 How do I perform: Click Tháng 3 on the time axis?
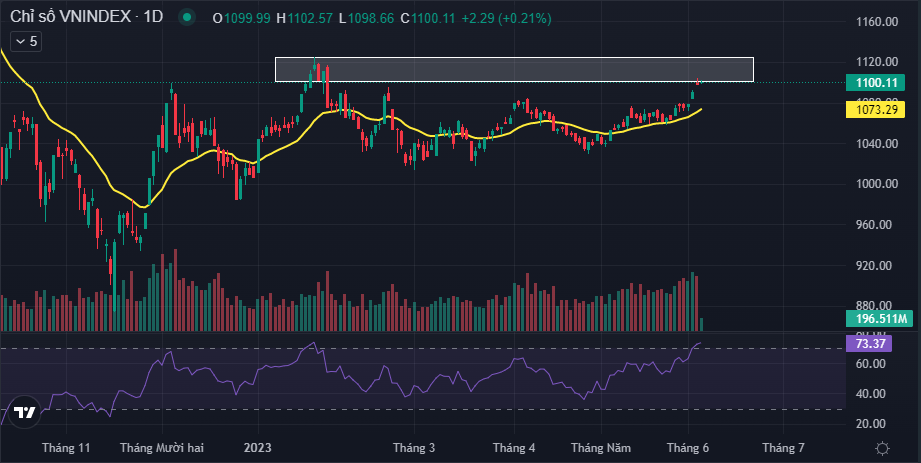[x=413, y=448]
